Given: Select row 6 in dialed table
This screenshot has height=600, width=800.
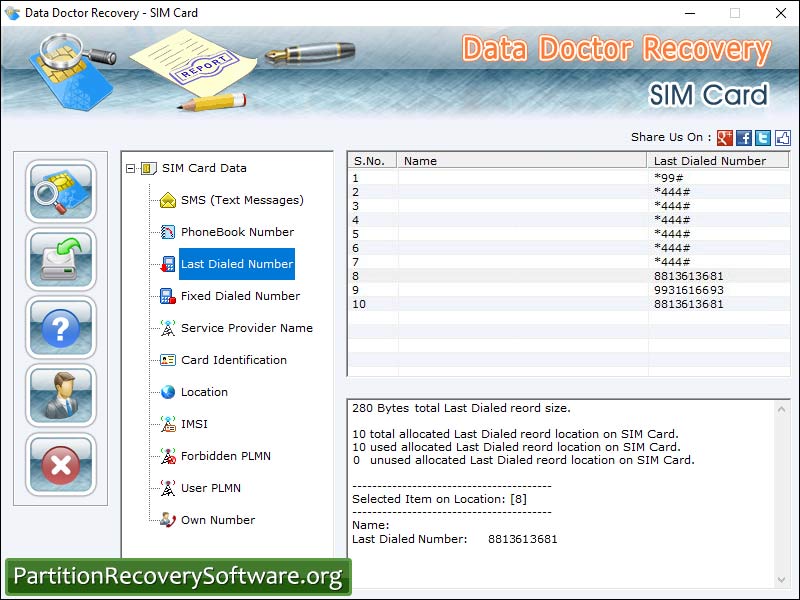Looking at the screenshot, I should pos(569,248).
